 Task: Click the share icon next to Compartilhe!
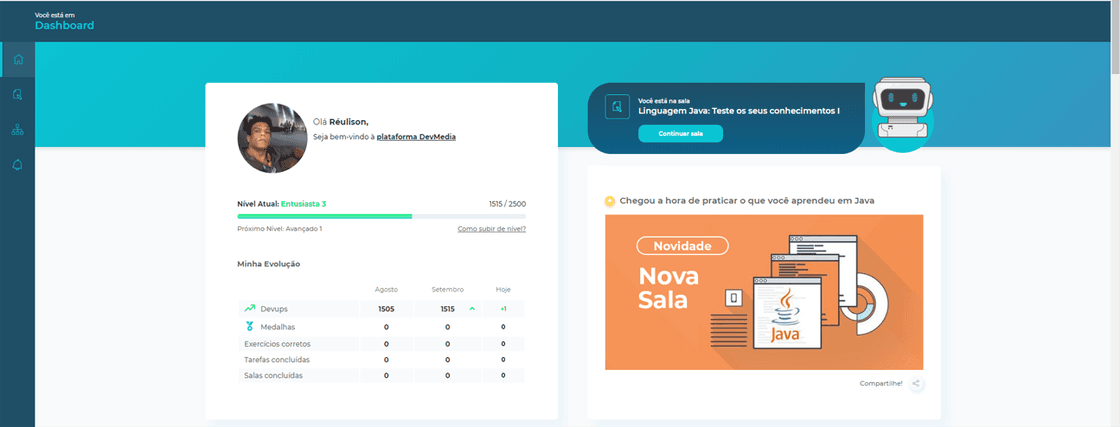[x=916, y=383]
